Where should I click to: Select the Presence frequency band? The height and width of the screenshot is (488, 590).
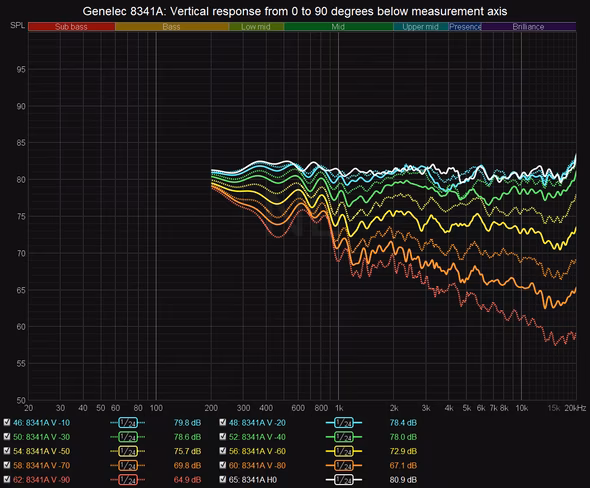(x=465, y=27)
